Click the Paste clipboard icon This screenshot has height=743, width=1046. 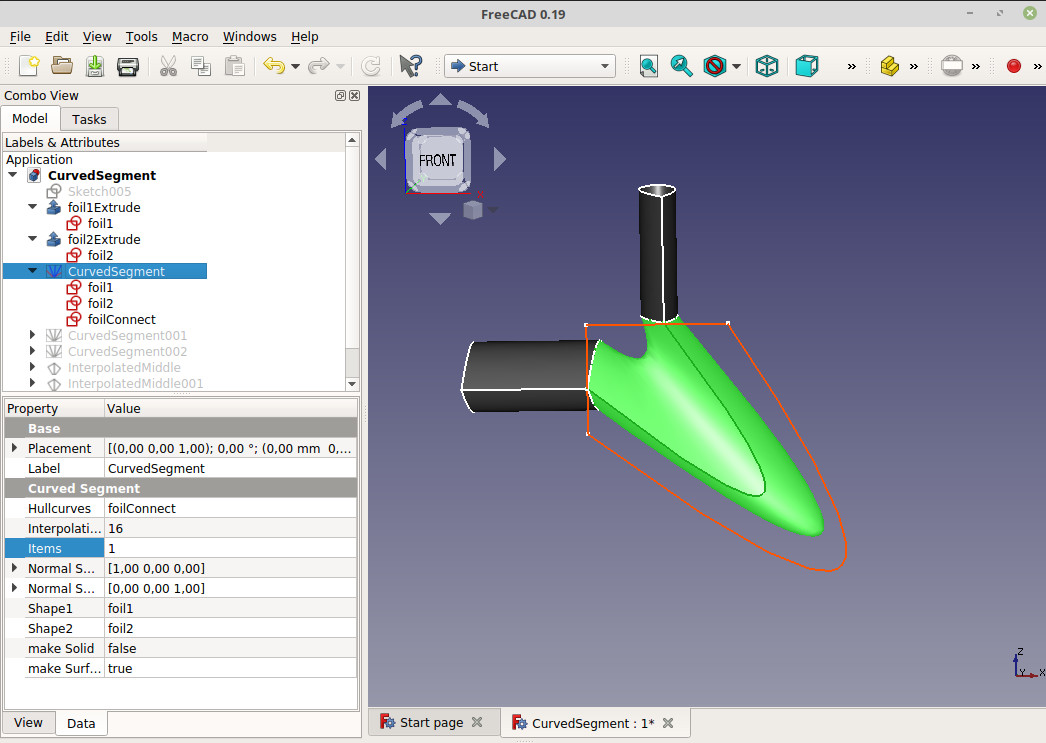point(234,66)
